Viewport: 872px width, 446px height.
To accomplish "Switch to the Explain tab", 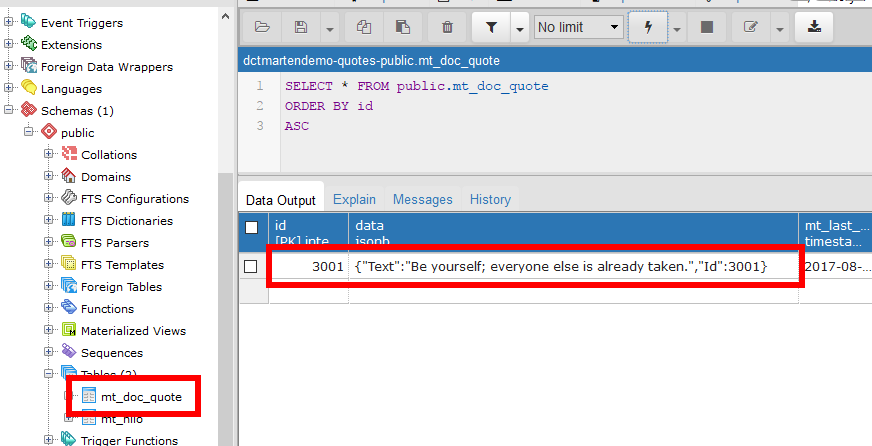I will point(354,199).
